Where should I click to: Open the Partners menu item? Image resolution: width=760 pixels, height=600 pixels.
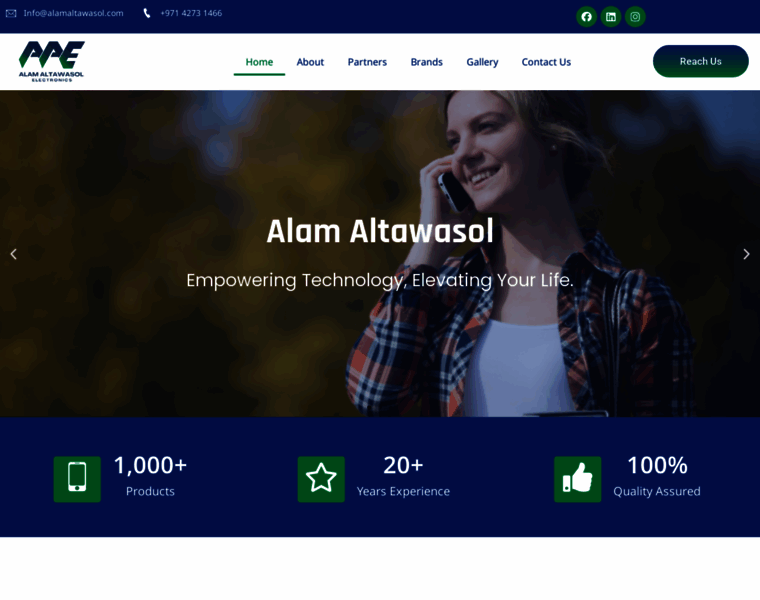click(x=367, y=62)
